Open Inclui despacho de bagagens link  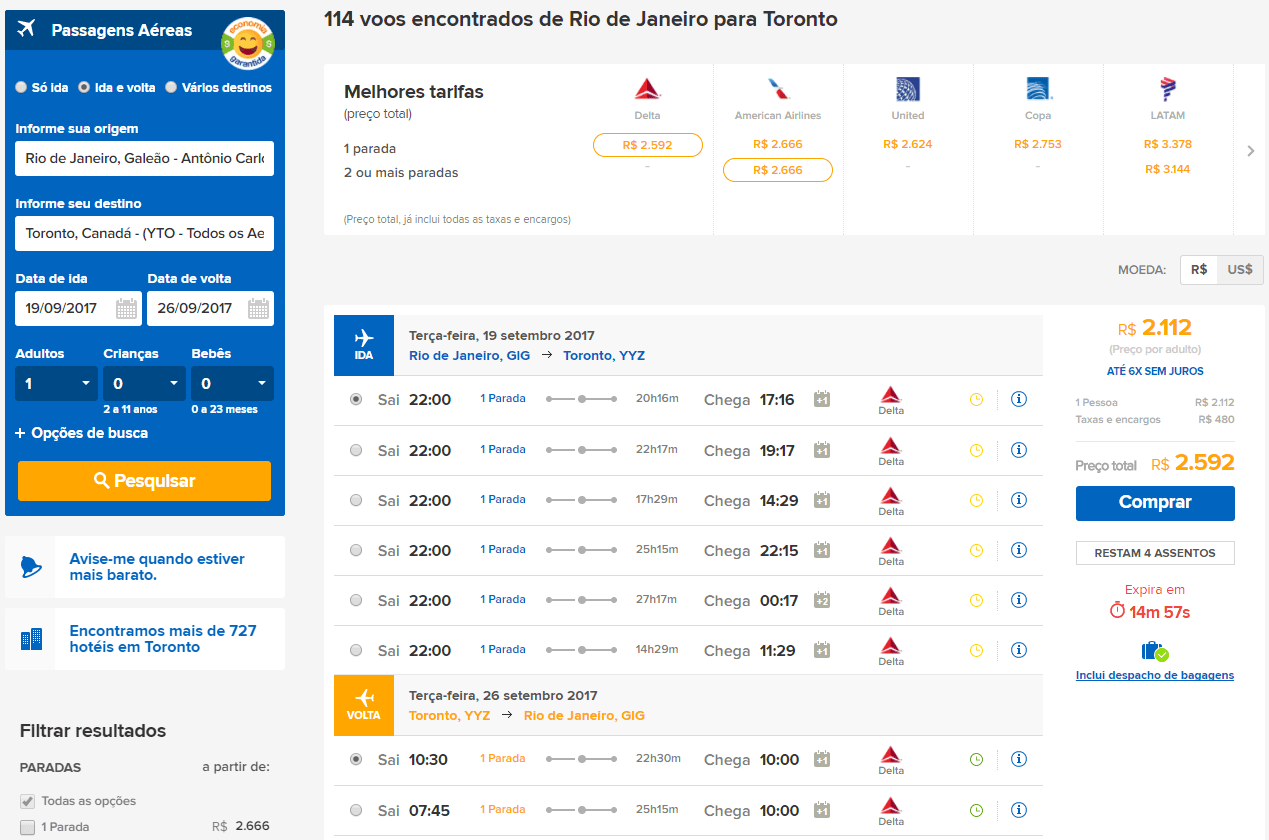click(1155, 675)
